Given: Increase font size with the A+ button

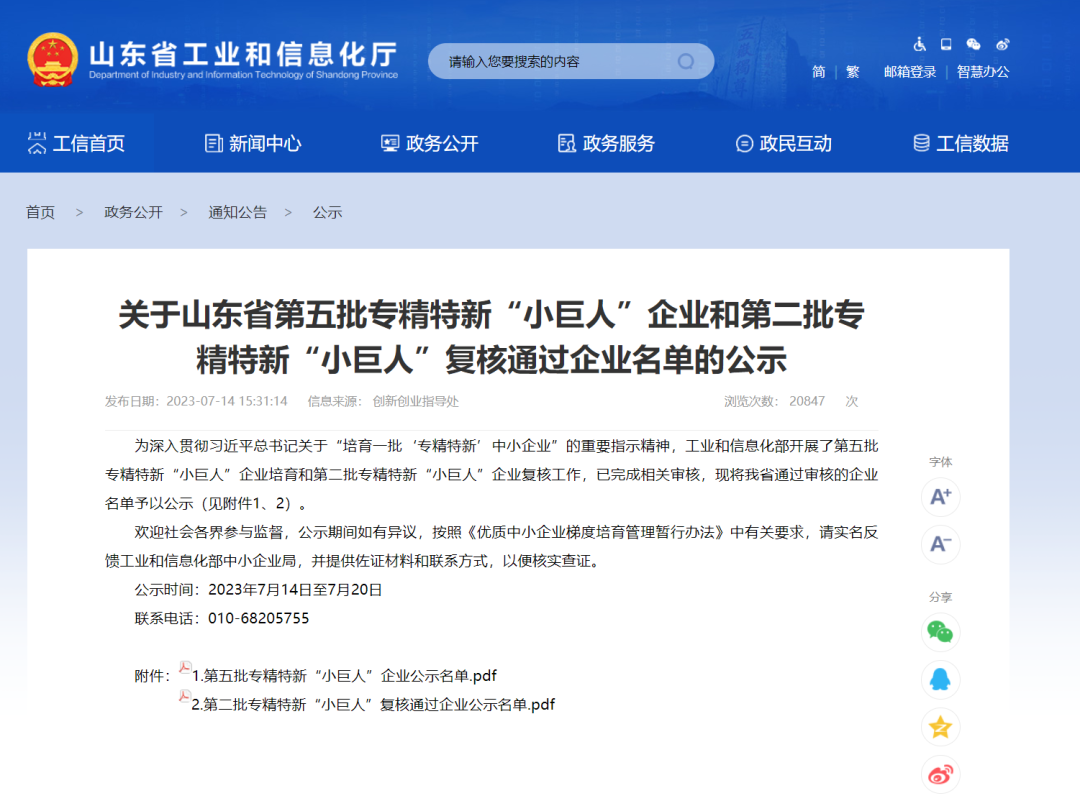Looking at the screenshot, I should pyautogui.click(x=940, y=496).
